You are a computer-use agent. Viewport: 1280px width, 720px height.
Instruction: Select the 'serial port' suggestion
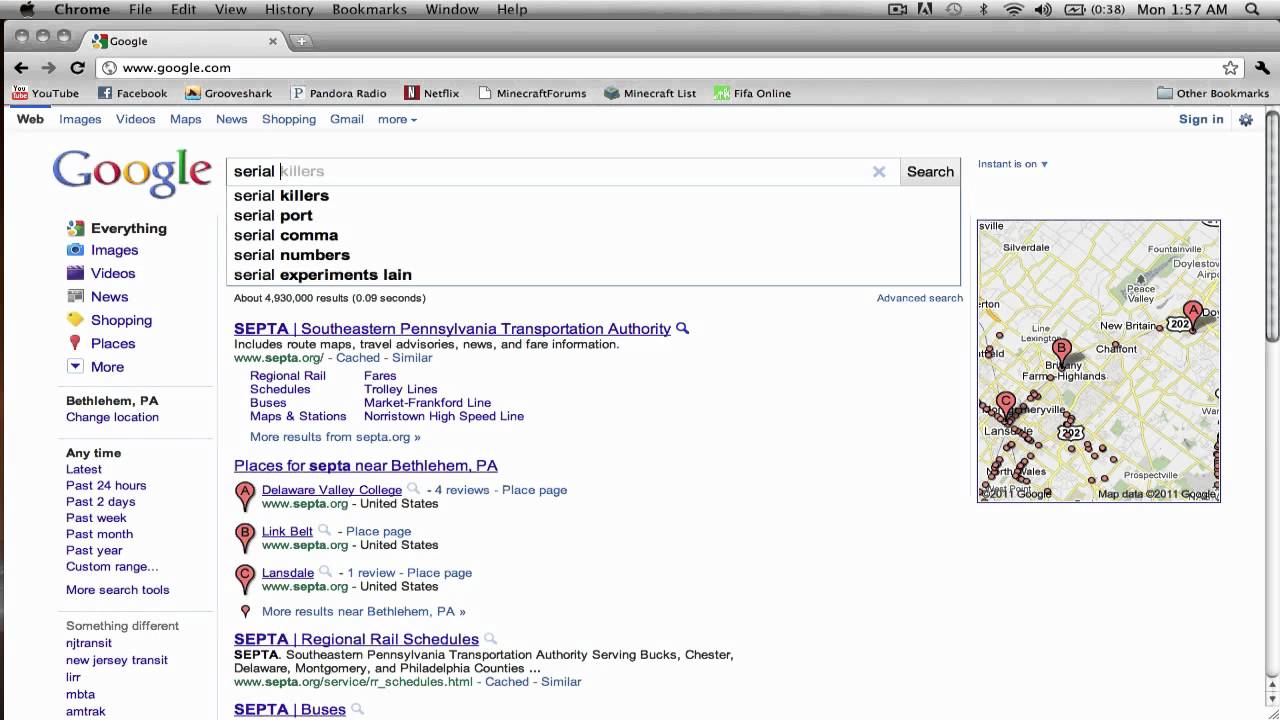point(593,215)
